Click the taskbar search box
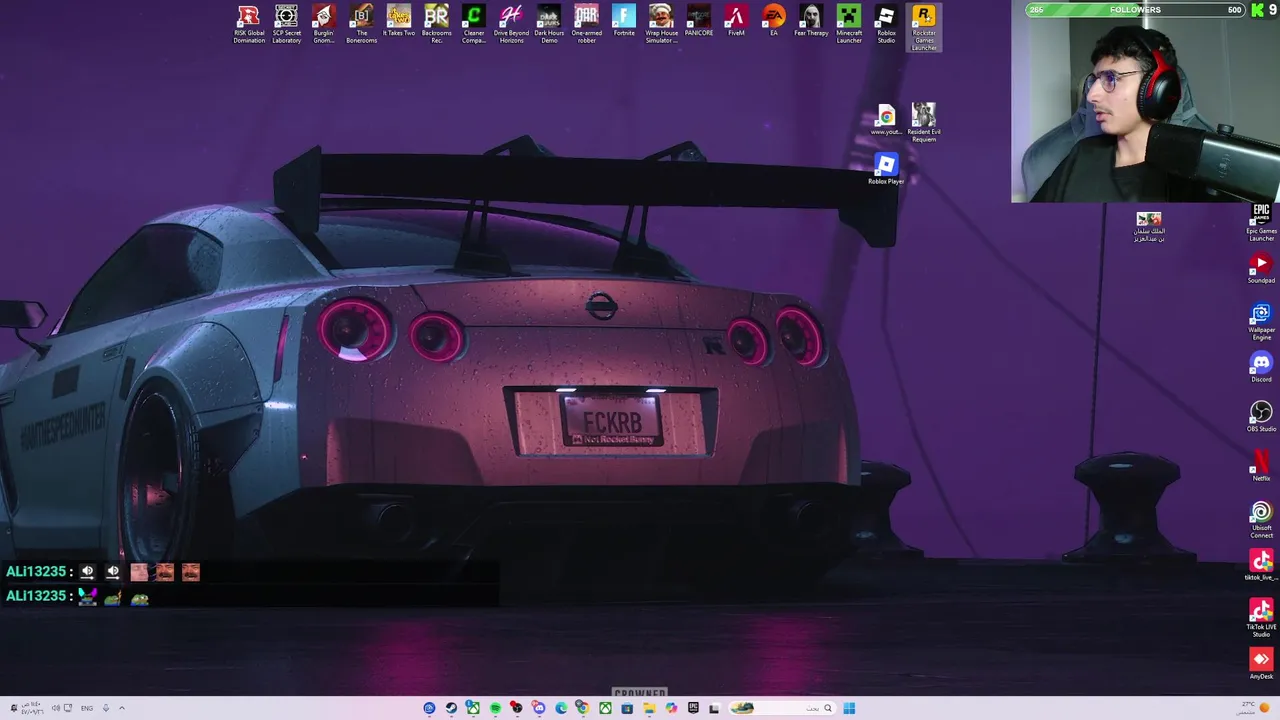1280x720 pixels. [x=781, y=708]
